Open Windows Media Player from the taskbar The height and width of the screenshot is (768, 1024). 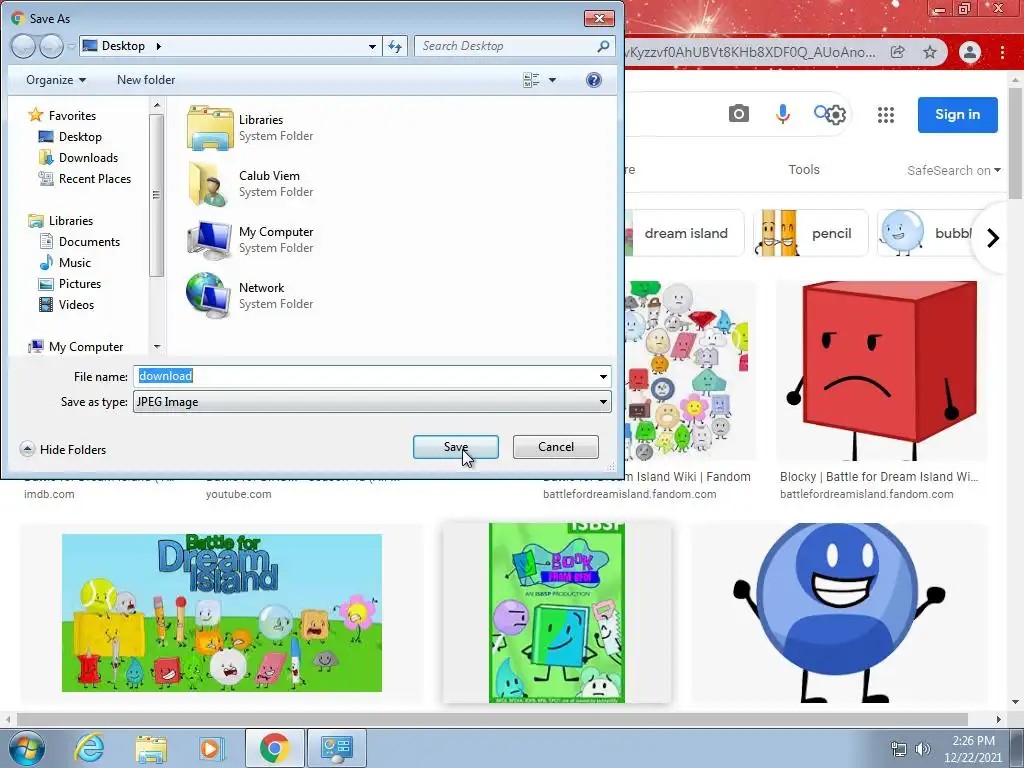212,748
